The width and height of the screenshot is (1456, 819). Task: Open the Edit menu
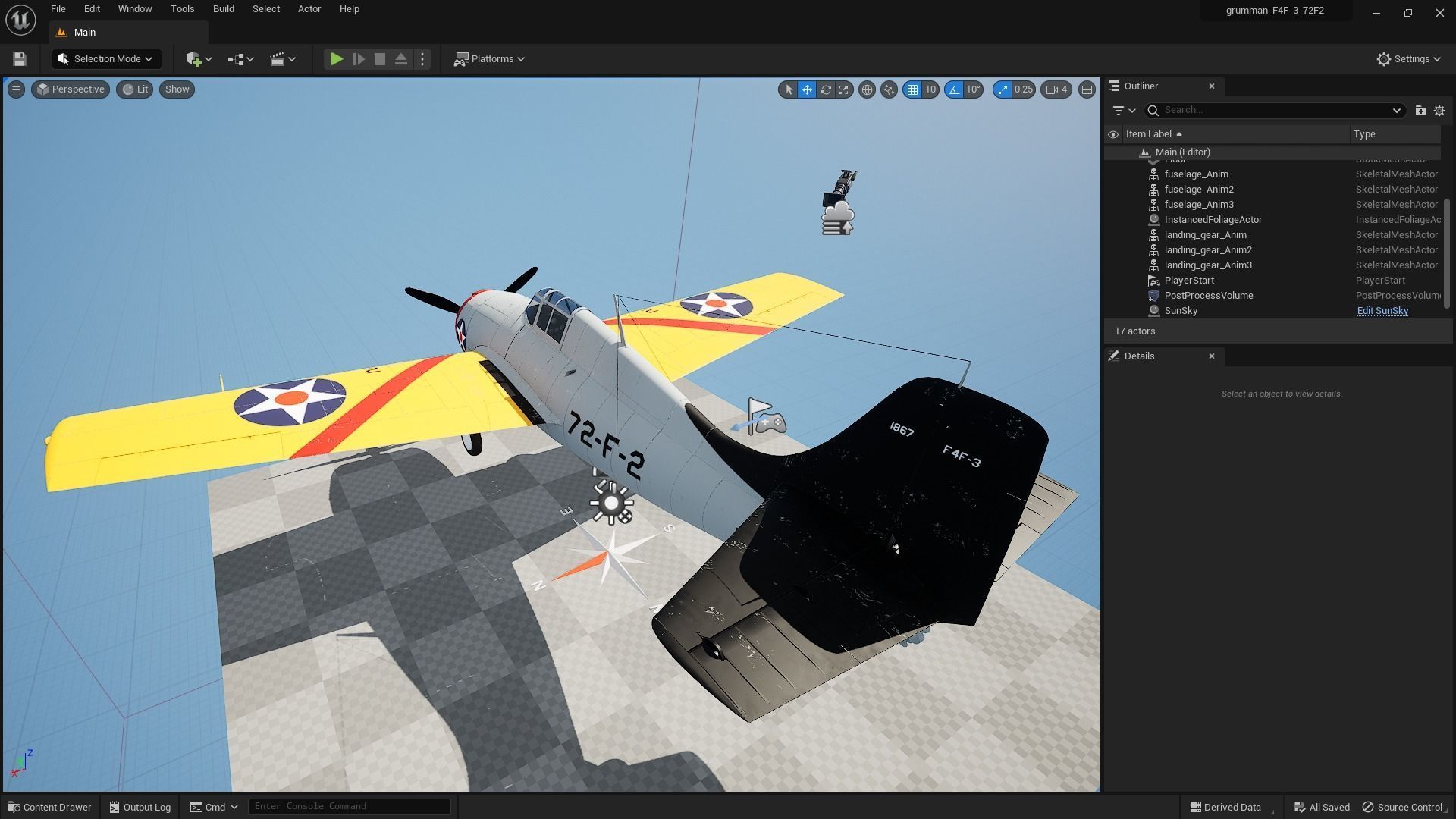(92, 9)
